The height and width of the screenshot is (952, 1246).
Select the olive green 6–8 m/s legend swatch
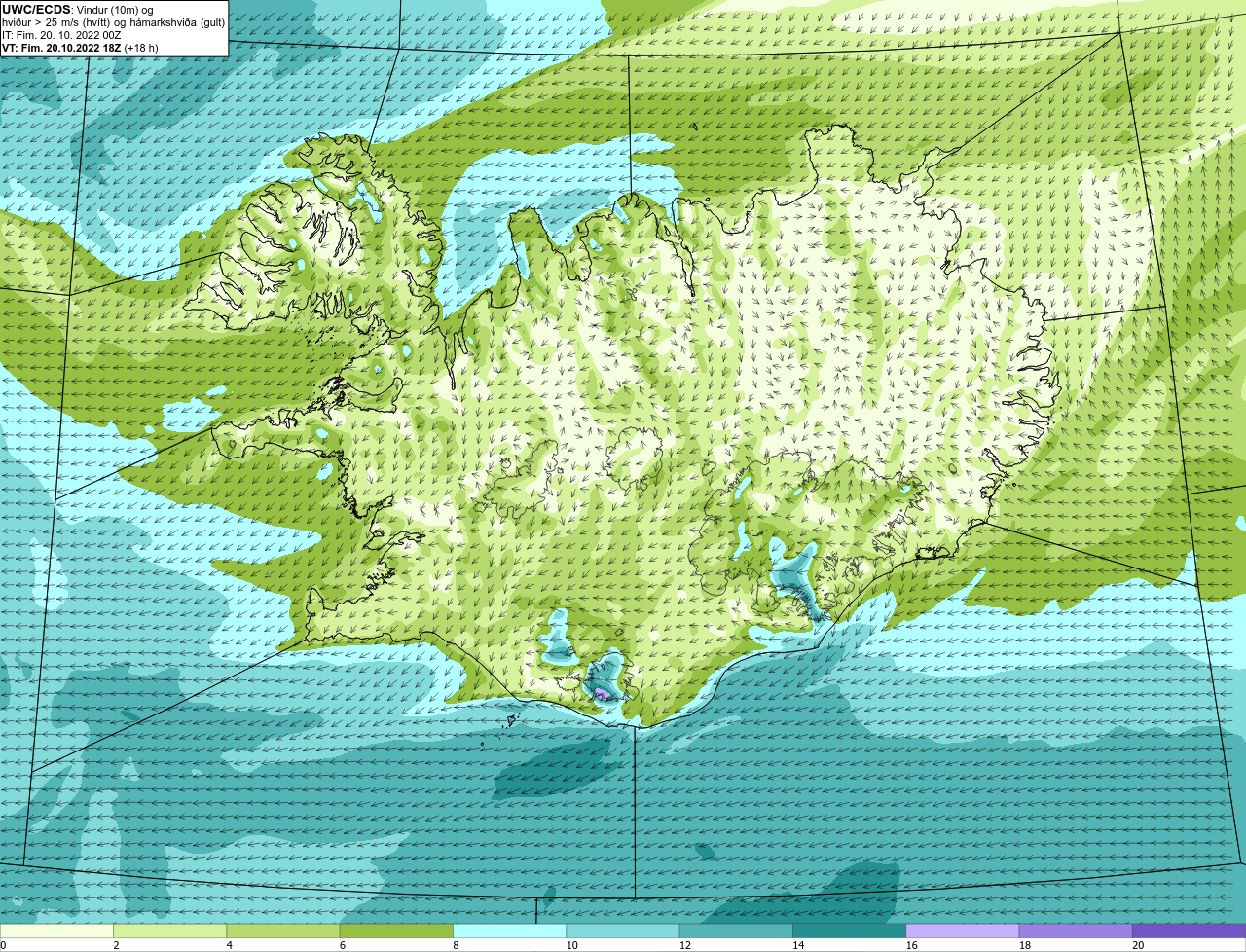pos(396,932)
